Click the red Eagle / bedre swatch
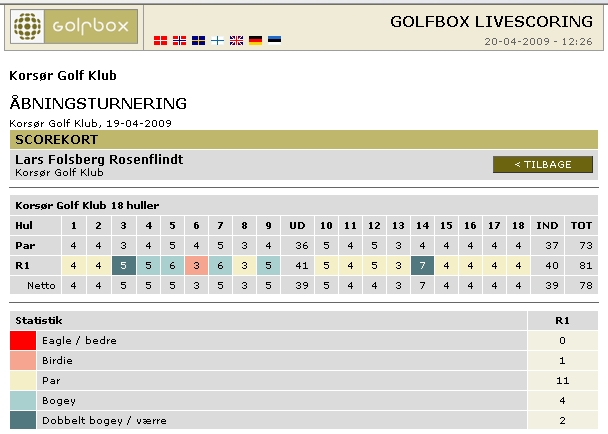Screen dimensions: 608x434 23,341
